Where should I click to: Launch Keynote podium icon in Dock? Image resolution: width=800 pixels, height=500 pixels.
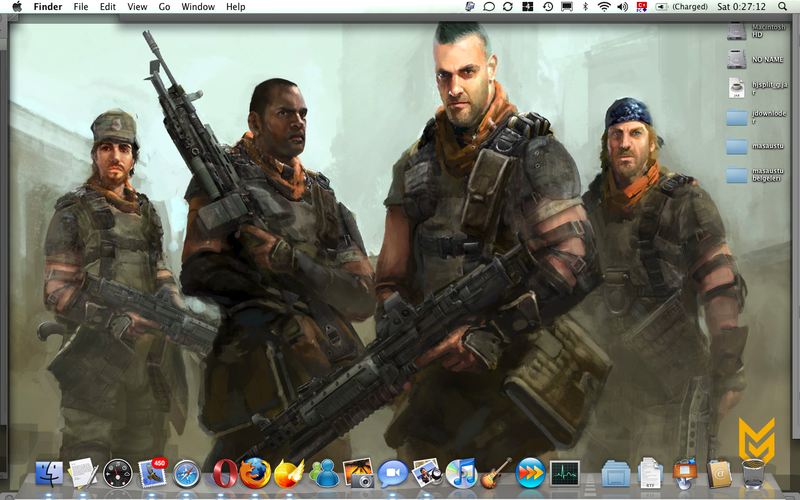(x=685, y=473)
